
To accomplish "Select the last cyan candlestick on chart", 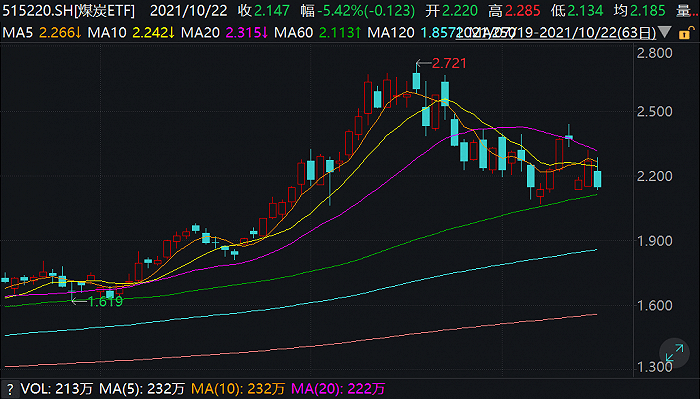I will [x=597, y=179].
